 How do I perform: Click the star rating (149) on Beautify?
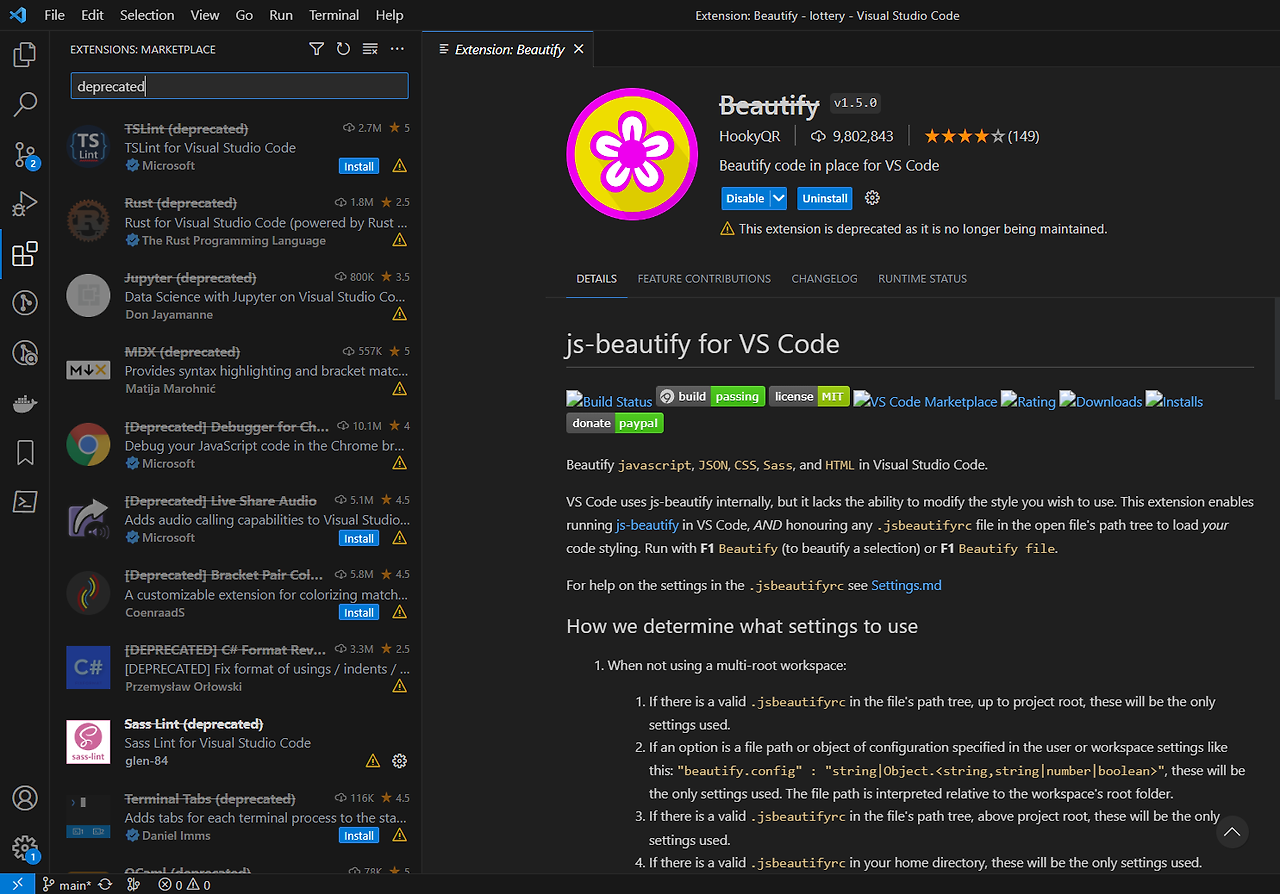[981, 136]
